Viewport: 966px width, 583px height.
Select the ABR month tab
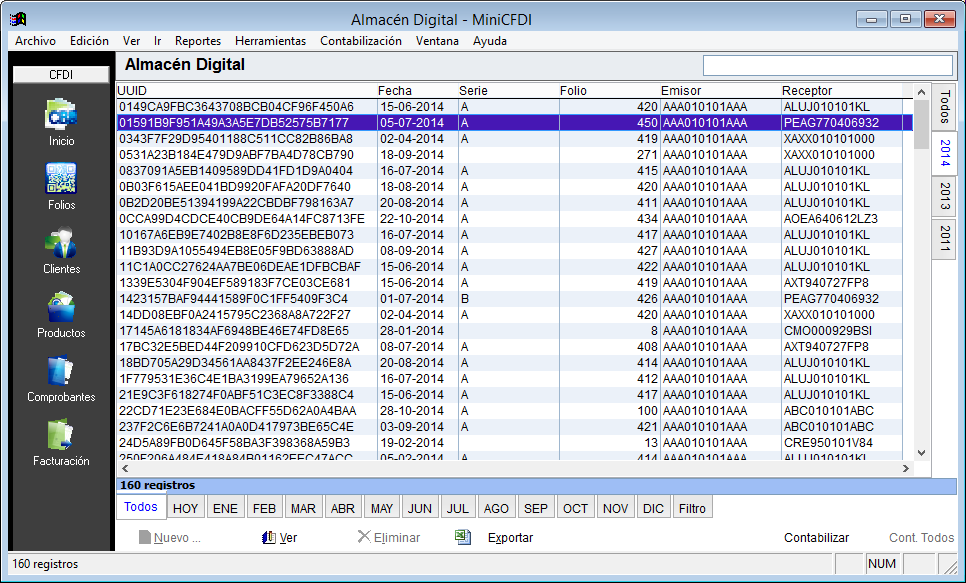click(343, 508)
